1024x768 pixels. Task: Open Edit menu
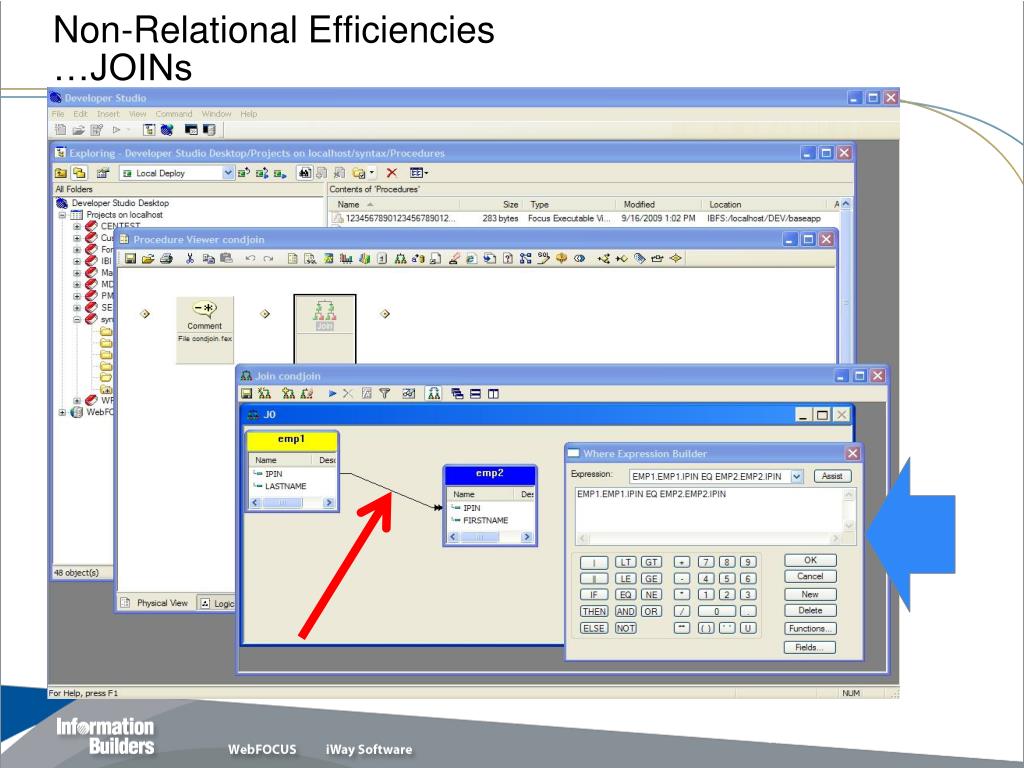[80, 114]
